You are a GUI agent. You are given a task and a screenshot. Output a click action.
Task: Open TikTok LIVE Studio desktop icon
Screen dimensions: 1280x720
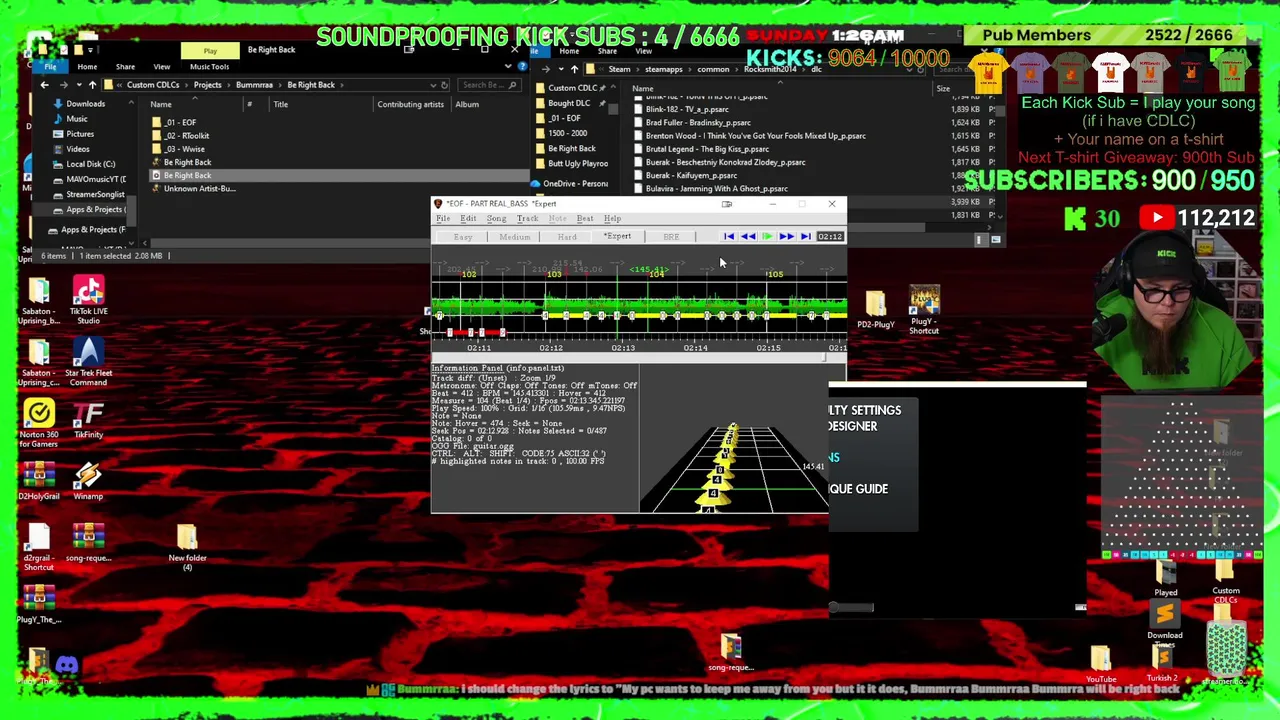click(88, 301)
